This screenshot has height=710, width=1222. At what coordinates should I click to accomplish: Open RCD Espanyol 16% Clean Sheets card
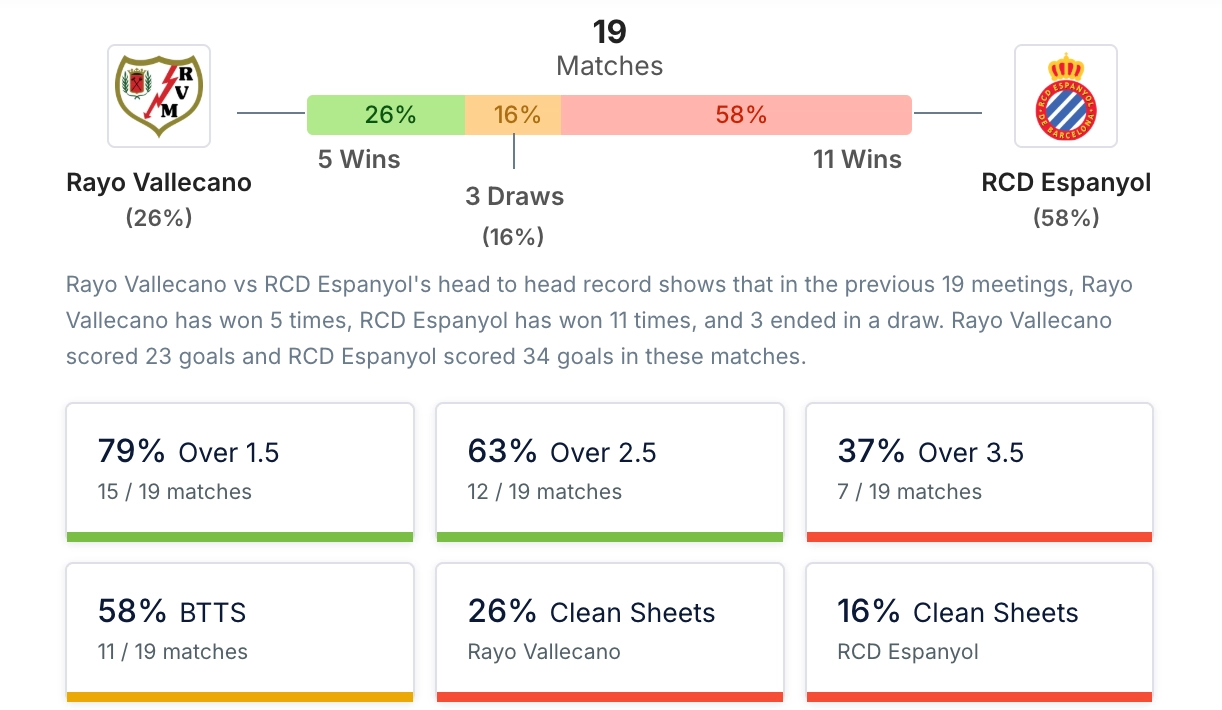point(979,631)
